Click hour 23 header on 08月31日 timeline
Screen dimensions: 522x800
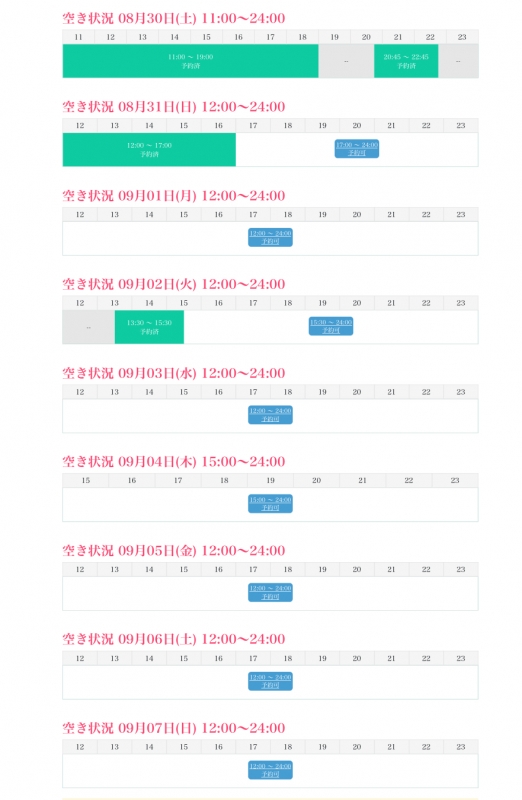tap(461, 126)
